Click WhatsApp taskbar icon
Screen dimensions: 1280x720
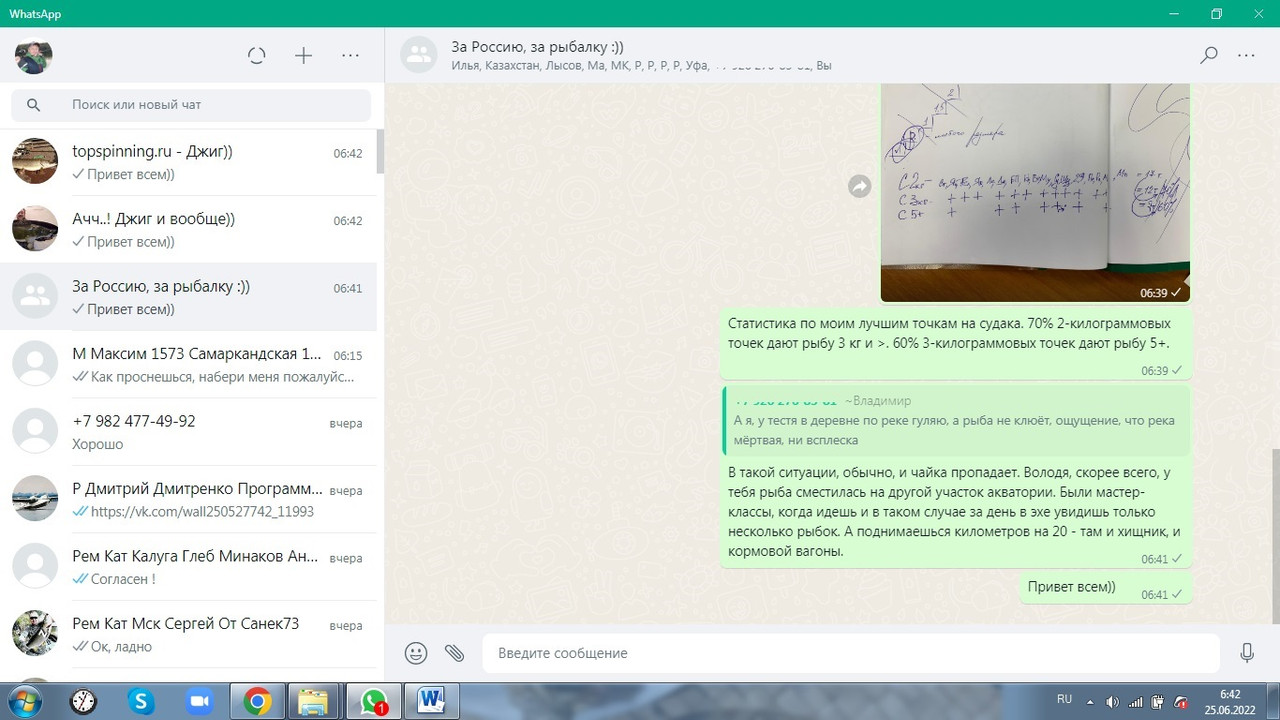373,702
